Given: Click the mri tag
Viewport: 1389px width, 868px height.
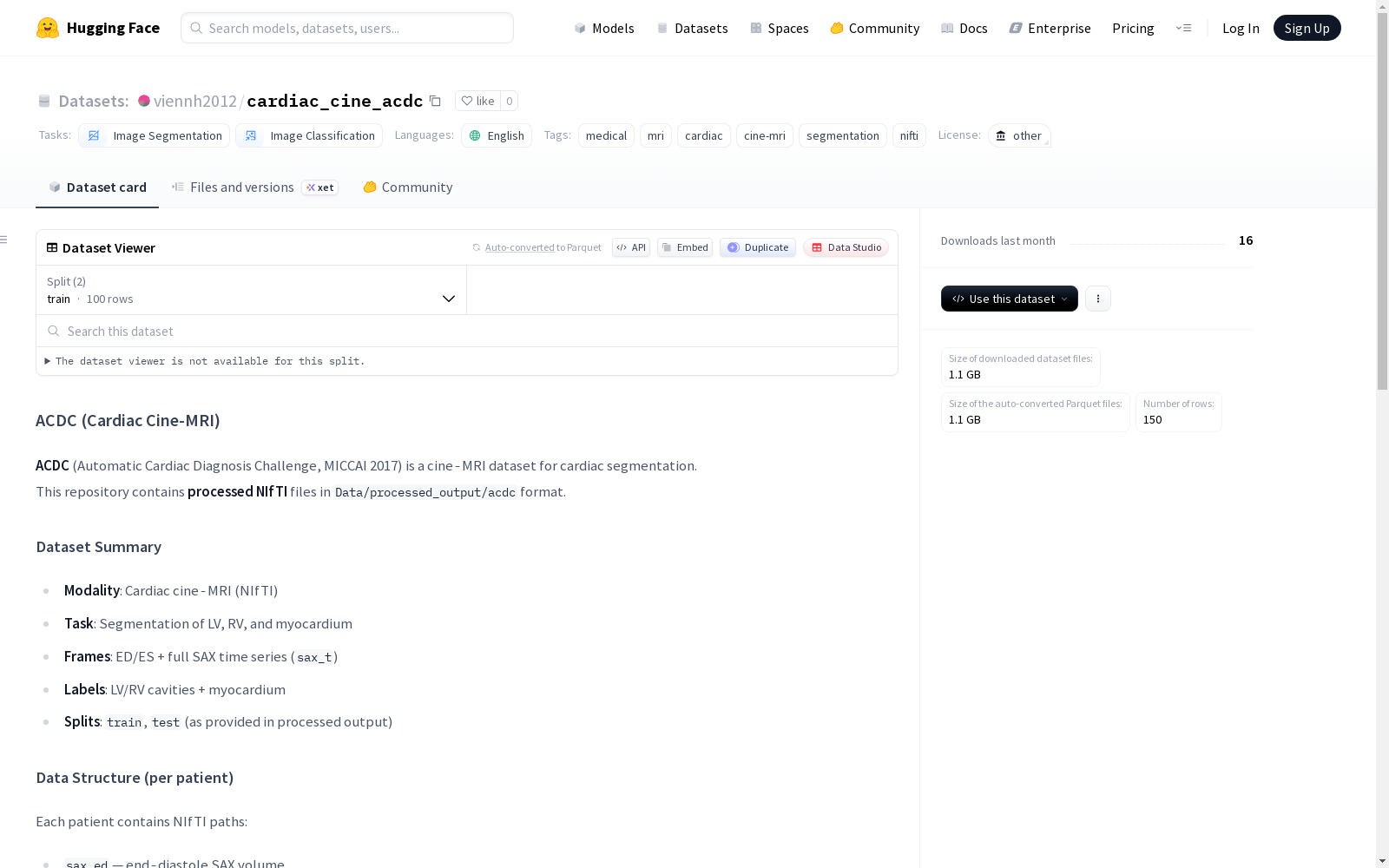Looking at the screenshot, I should [655, 135].
